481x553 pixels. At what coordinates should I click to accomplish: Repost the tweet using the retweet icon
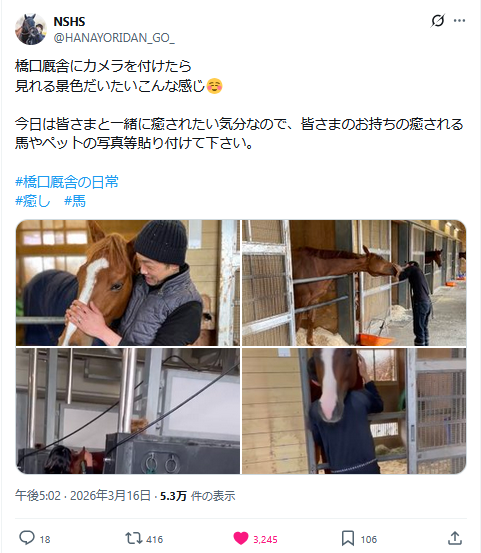(134, 538)
